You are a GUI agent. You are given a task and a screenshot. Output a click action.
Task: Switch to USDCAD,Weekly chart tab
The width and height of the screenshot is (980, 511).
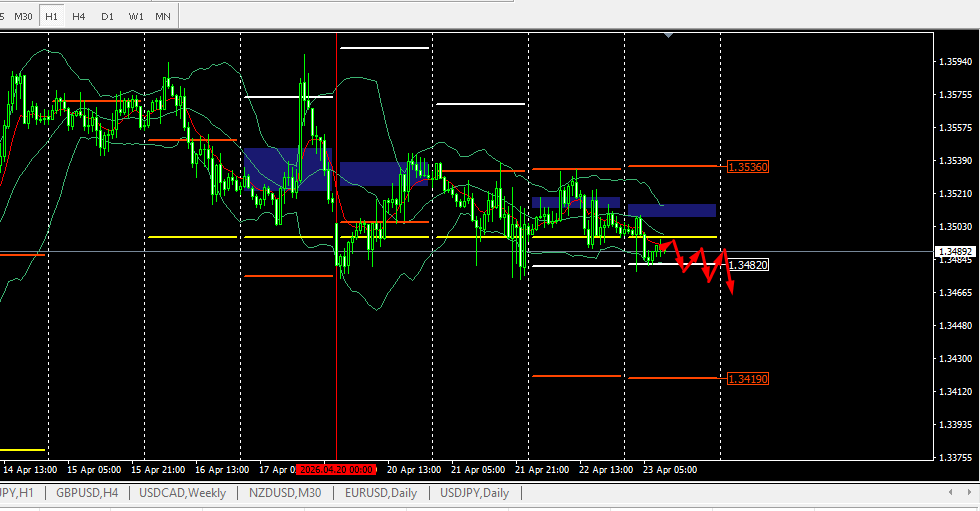(x=182, y=493)
